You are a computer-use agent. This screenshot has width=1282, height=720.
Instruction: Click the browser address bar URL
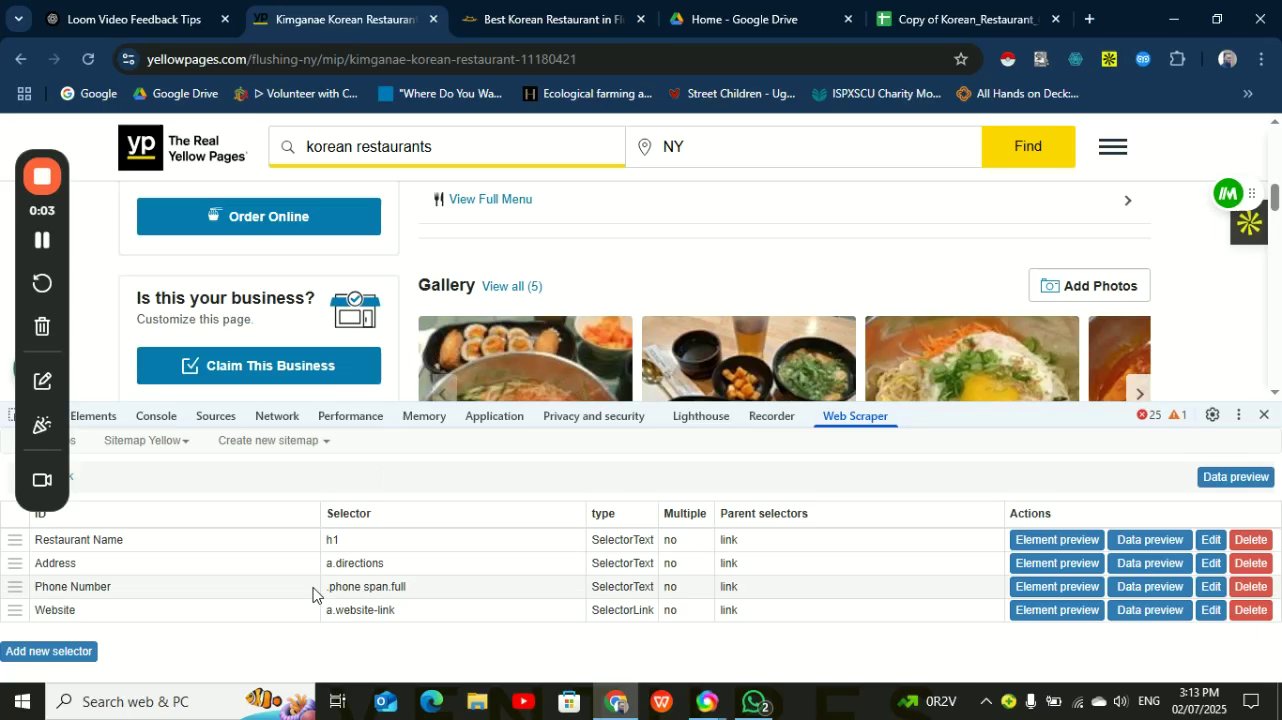[361, 59]
